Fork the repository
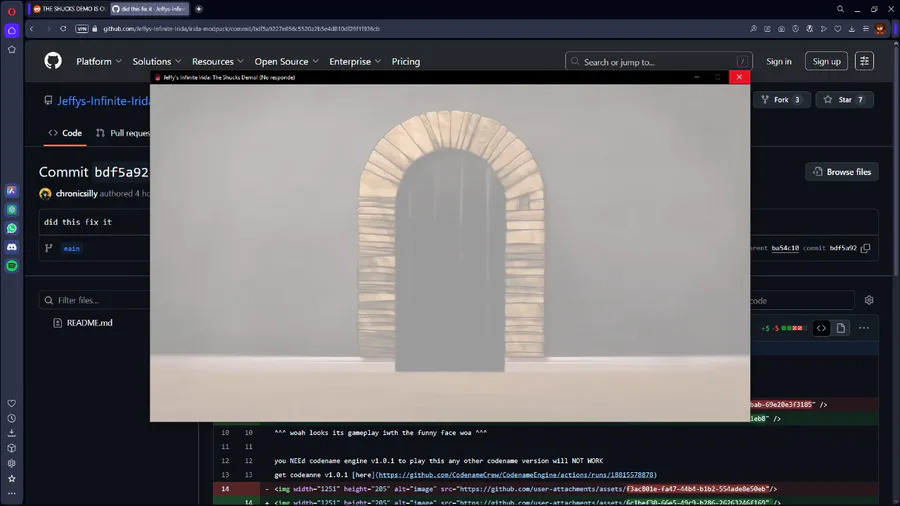900x506 pixels. pos(782,100)
